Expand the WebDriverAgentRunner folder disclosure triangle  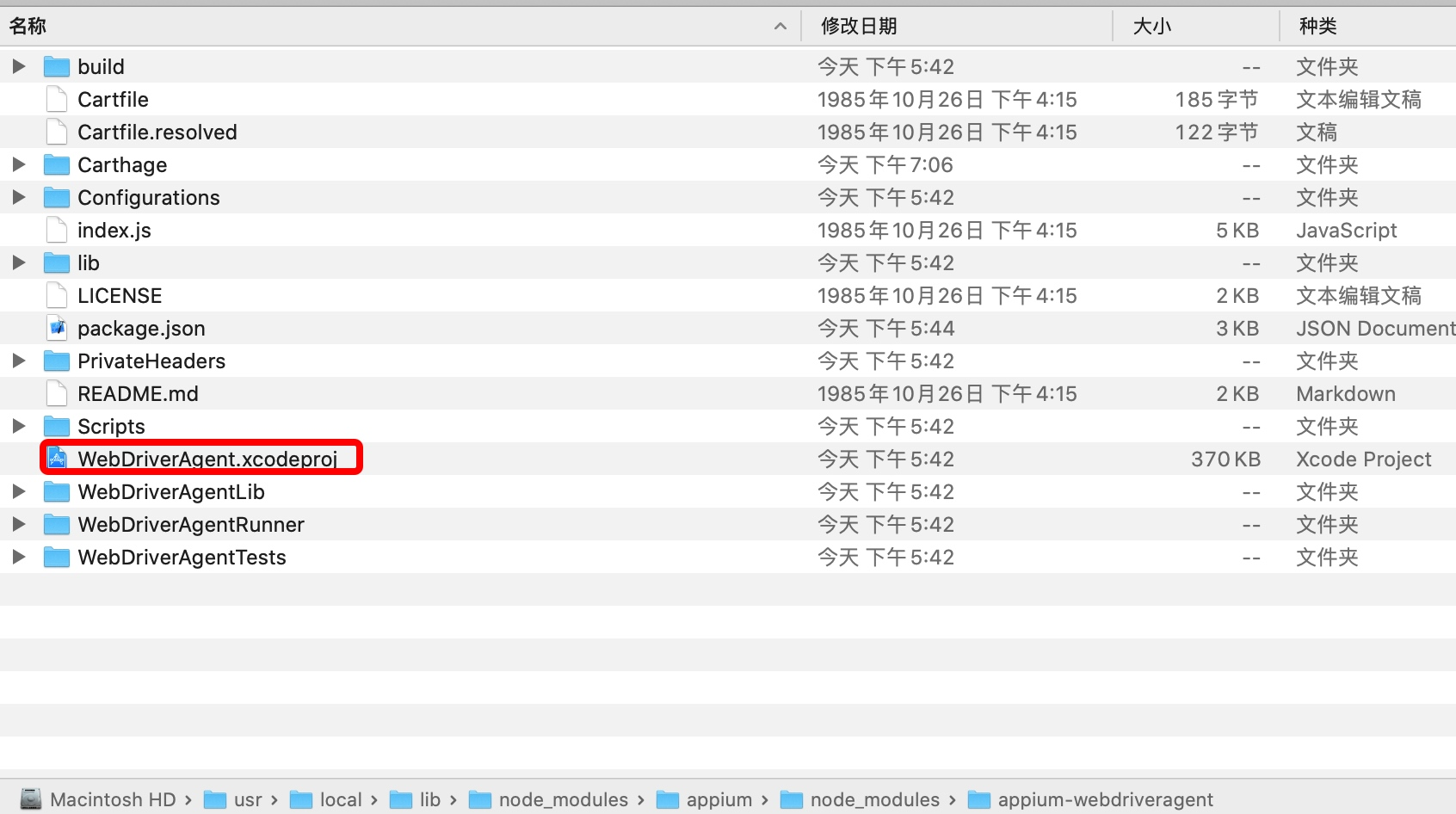tap(19, 524)
